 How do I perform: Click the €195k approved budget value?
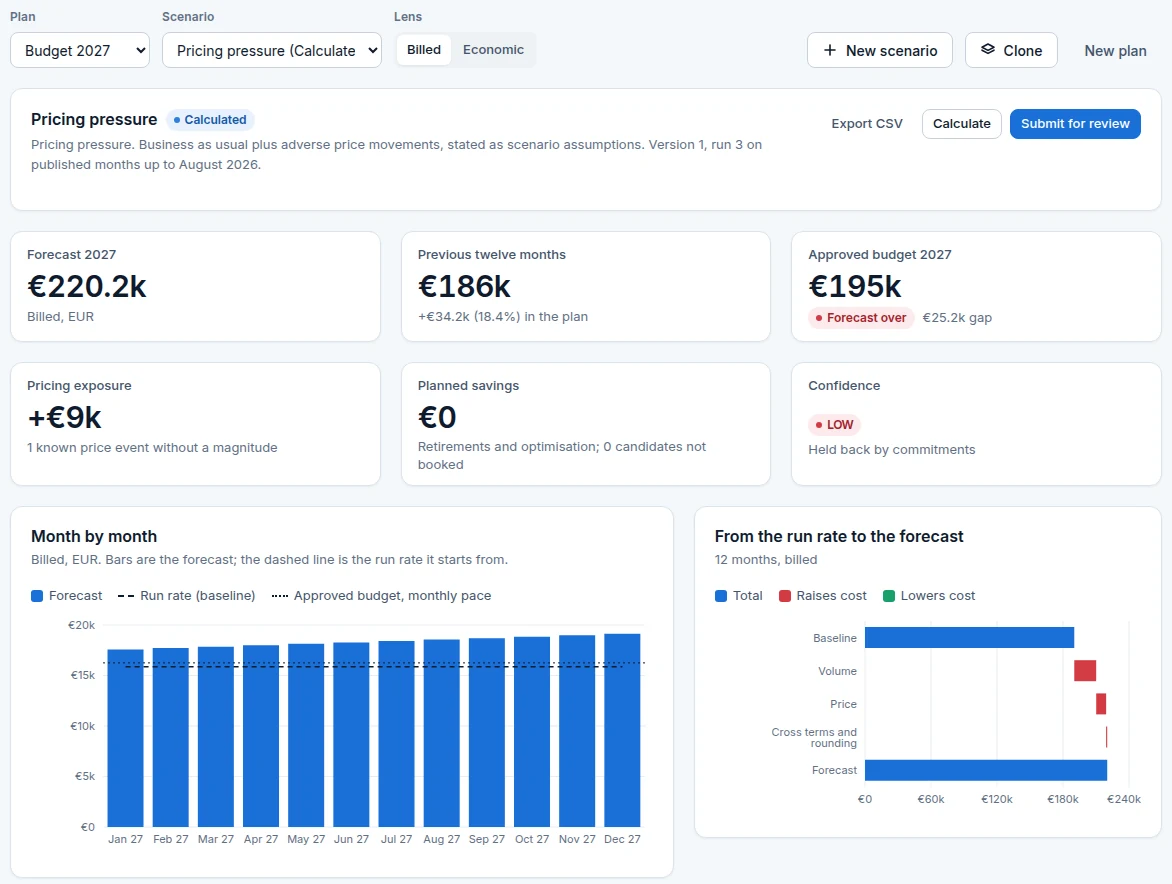coord(855,286)
